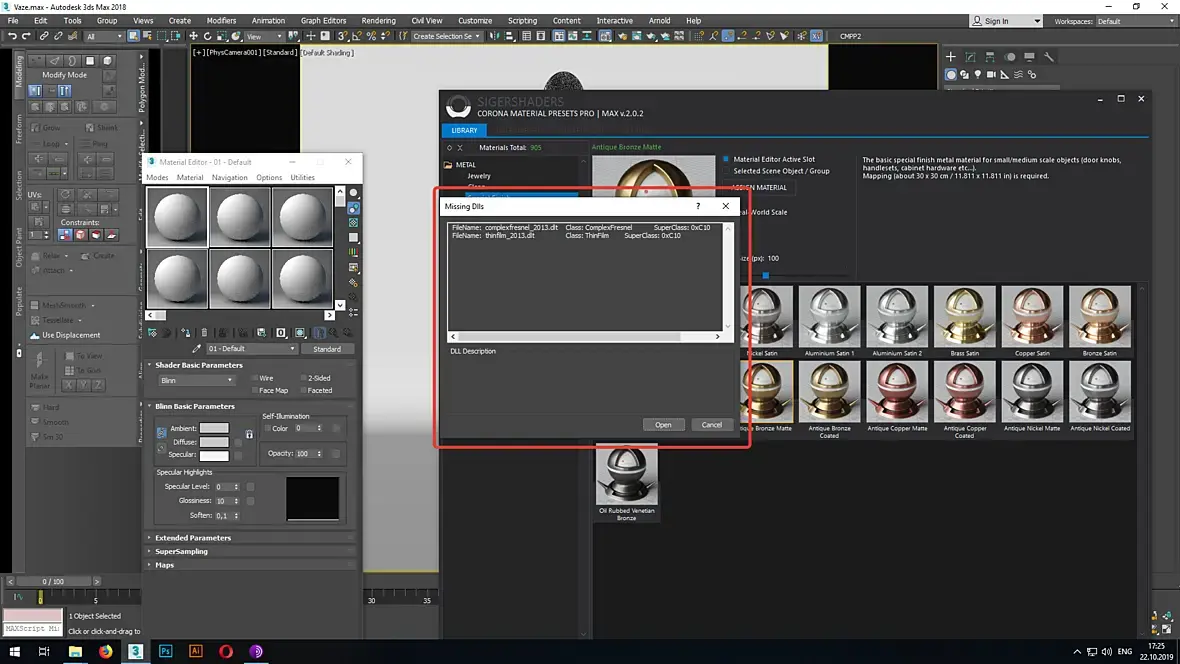
Task: Toggle the Percent Snap icon
Action: point(371,36)
